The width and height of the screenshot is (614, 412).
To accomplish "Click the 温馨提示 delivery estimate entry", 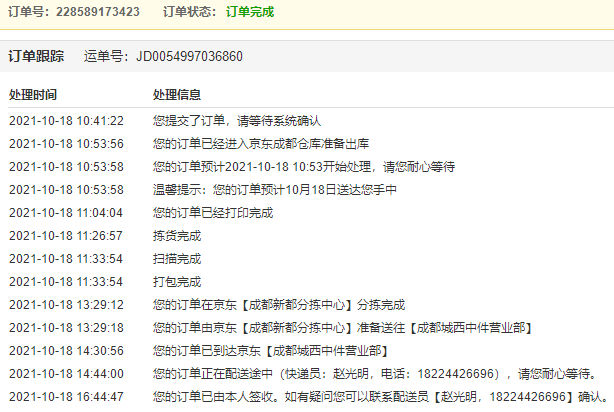I will pos(274,190).
